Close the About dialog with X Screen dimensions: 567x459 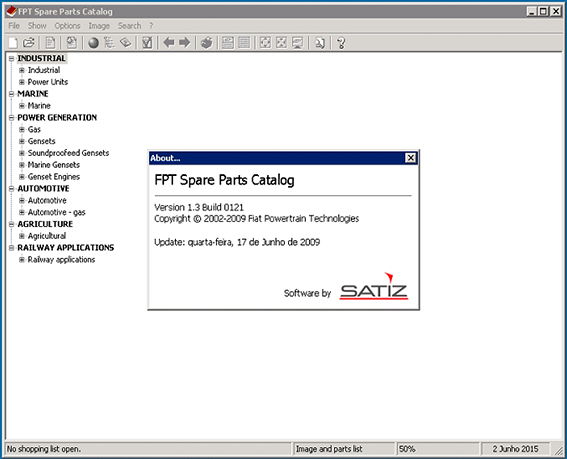click(x=410, y=158)
